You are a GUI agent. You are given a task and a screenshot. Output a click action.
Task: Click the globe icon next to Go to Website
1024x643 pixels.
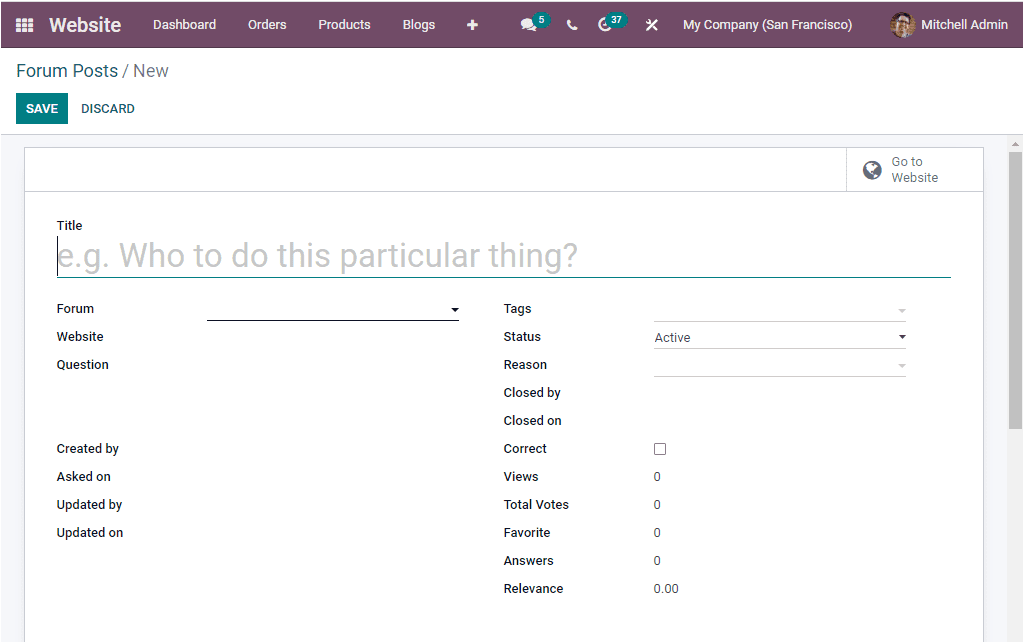tap(871, 169)
